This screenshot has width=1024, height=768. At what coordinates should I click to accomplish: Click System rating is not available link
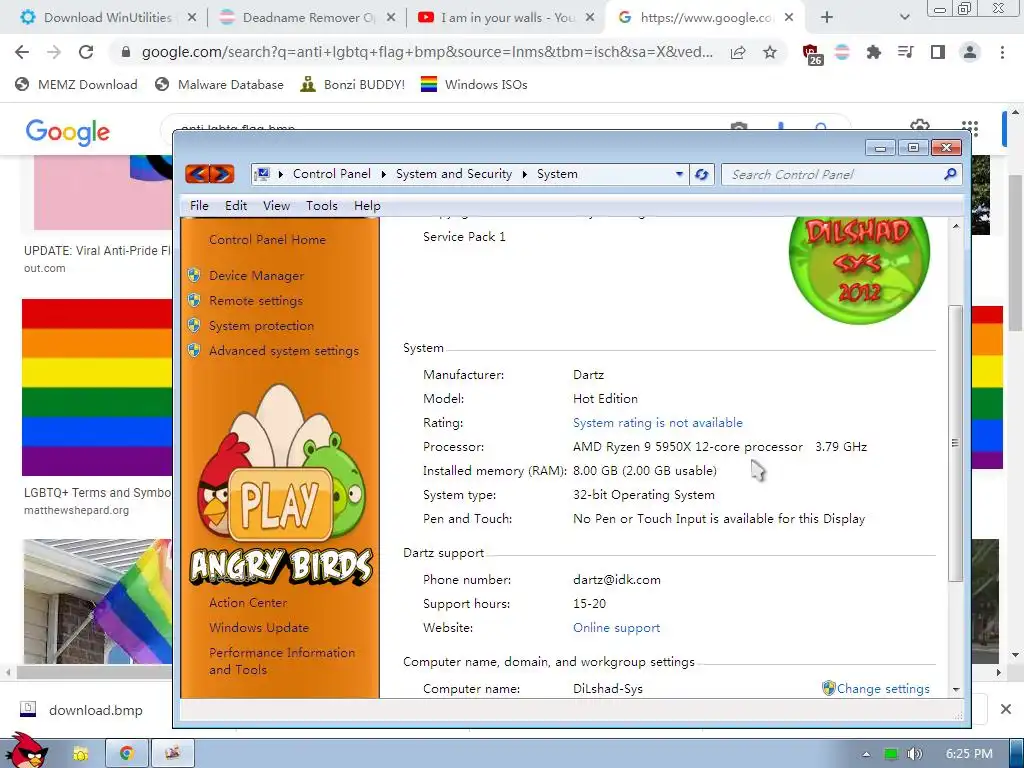[x=658, y=423]
